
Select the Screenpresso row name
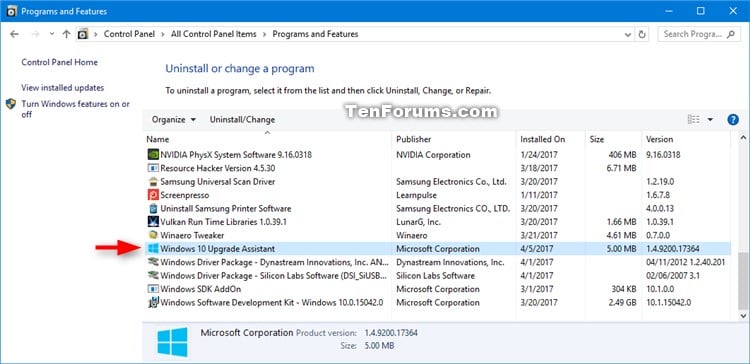[x=185, y=195]
